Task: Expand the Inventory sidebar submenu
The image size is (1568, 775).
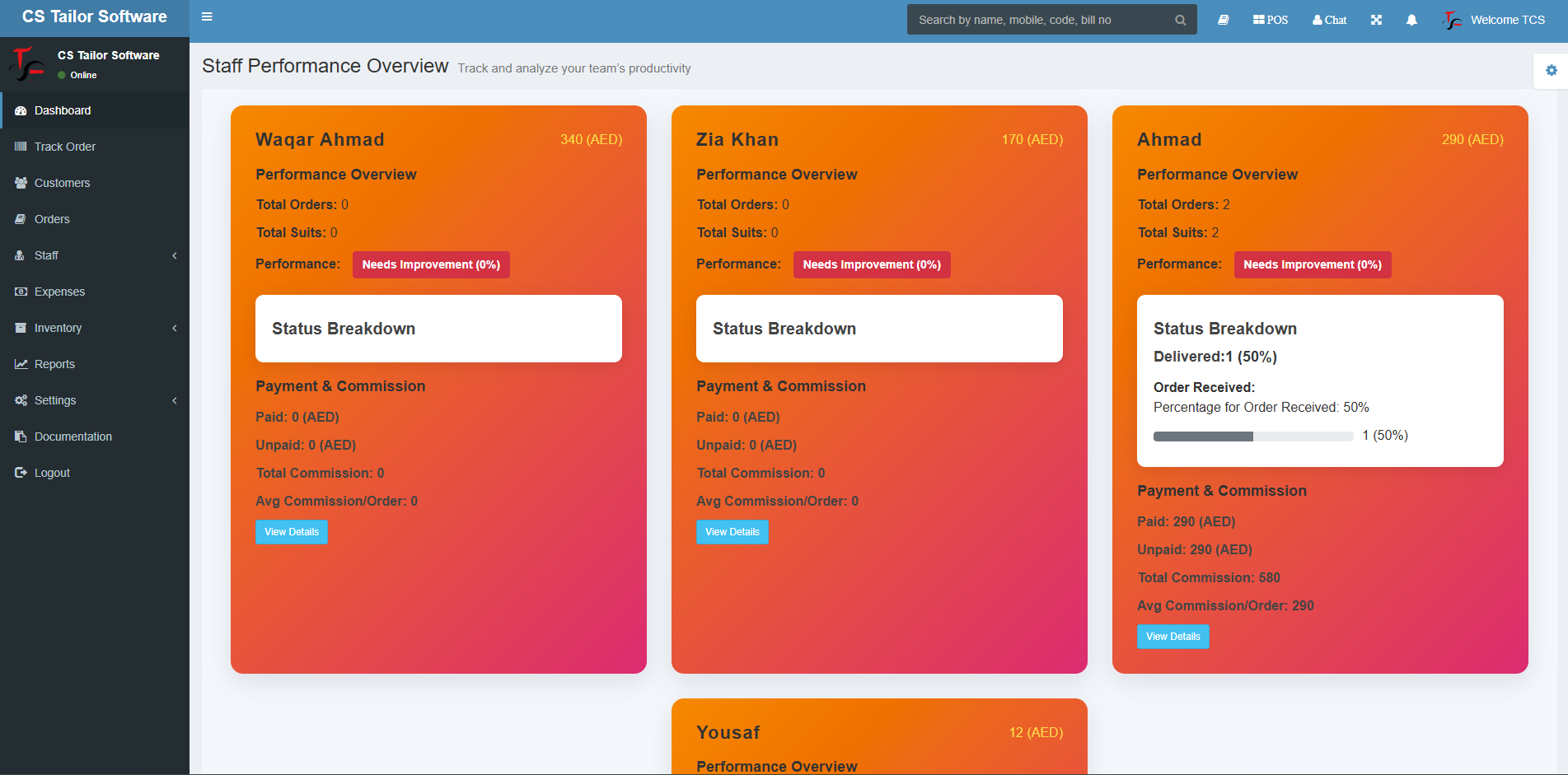Action: click(x=95, y=328)
